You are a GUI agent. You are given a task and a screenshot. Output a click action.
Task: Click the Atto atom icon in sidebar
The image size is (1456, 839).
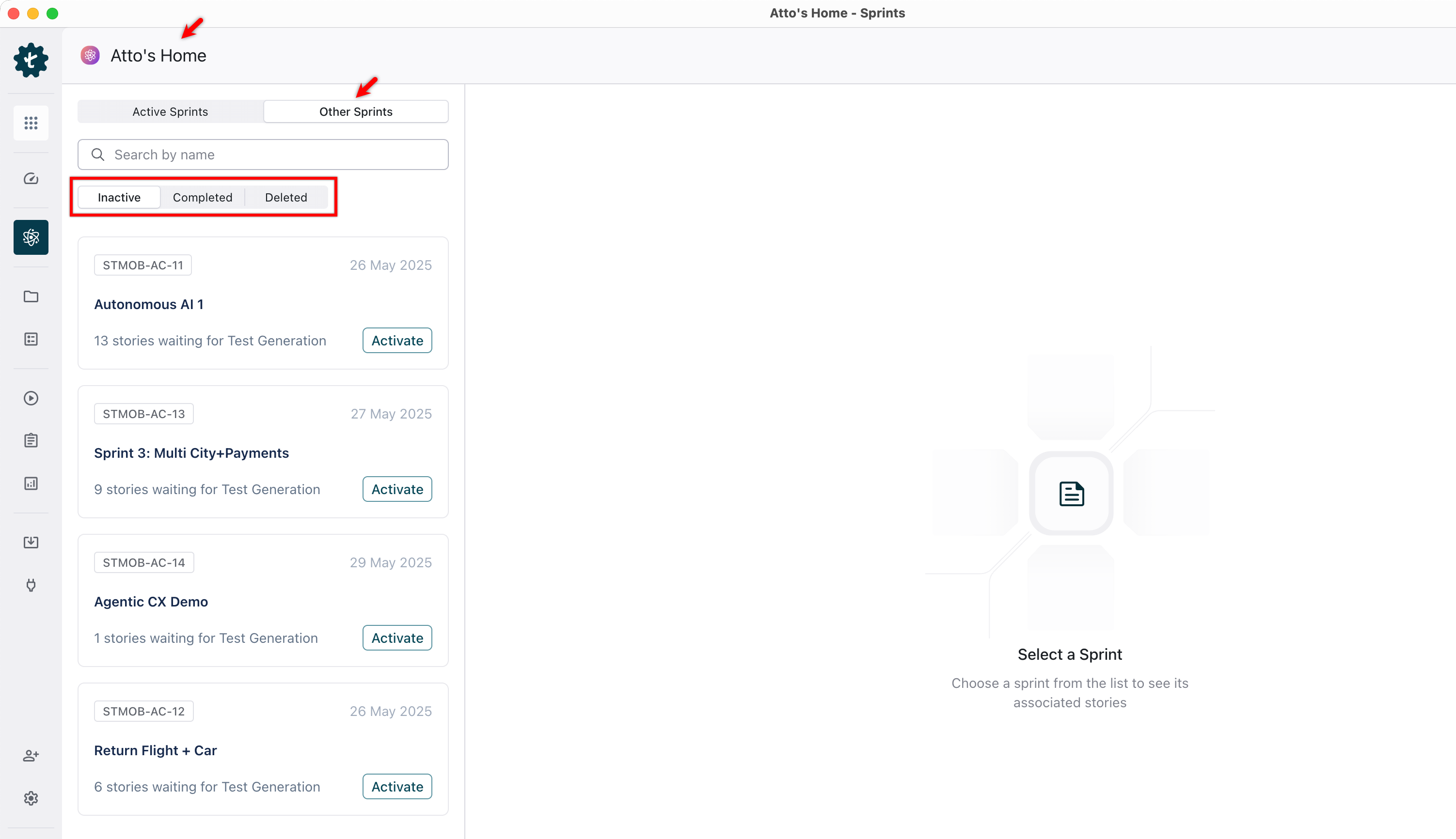(x=31, y=237)
